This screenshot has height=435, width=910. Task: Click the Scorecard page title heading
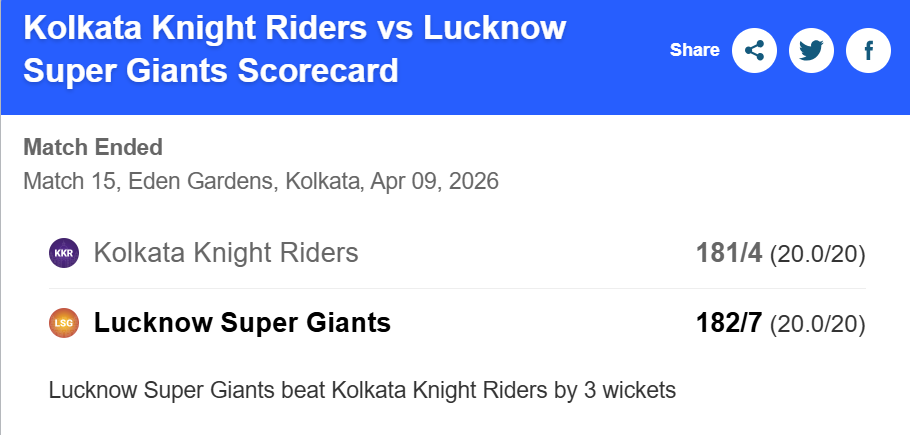(x=294, y=49)
